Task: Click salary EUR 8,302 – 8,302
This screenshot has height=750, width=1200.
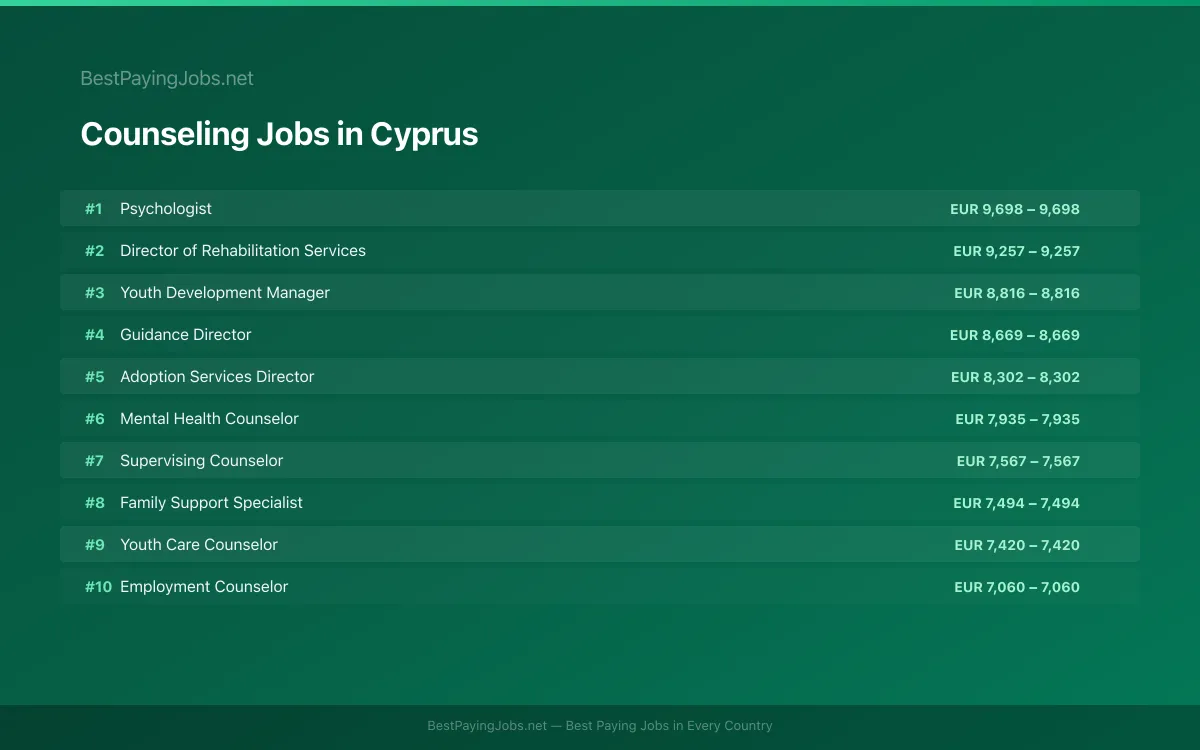Action: pyautogui.click(x=1015, y=377)
